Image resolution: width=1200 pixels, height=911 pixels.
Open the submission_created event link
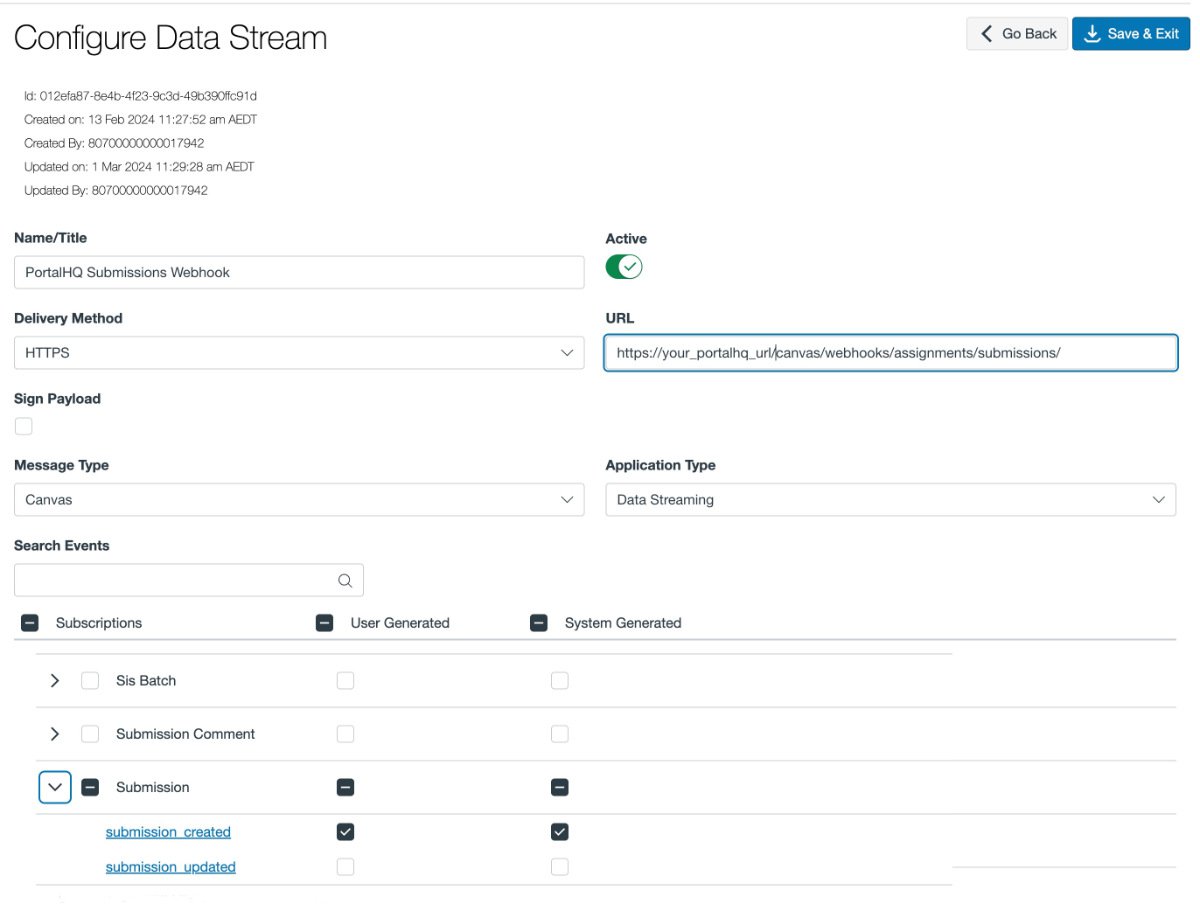click(x=168, y=832)
